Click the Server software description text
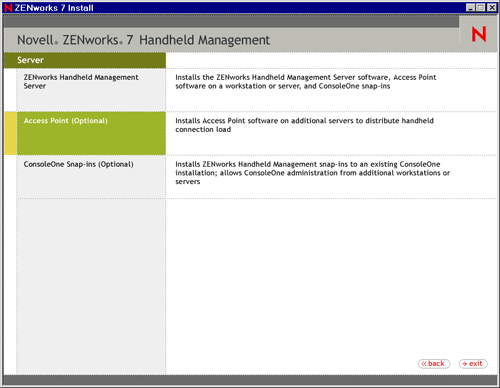The width and height of the screenshot is (500, 388). 306,82
